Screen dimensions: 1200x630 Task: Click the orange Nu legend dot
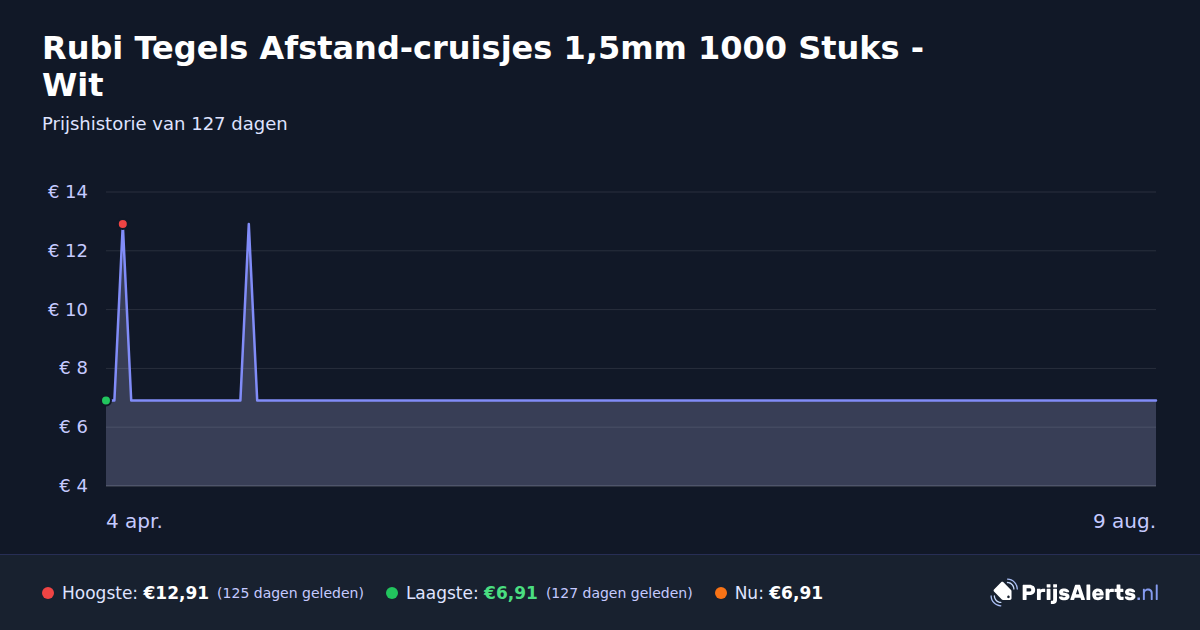tap(721, 593)
